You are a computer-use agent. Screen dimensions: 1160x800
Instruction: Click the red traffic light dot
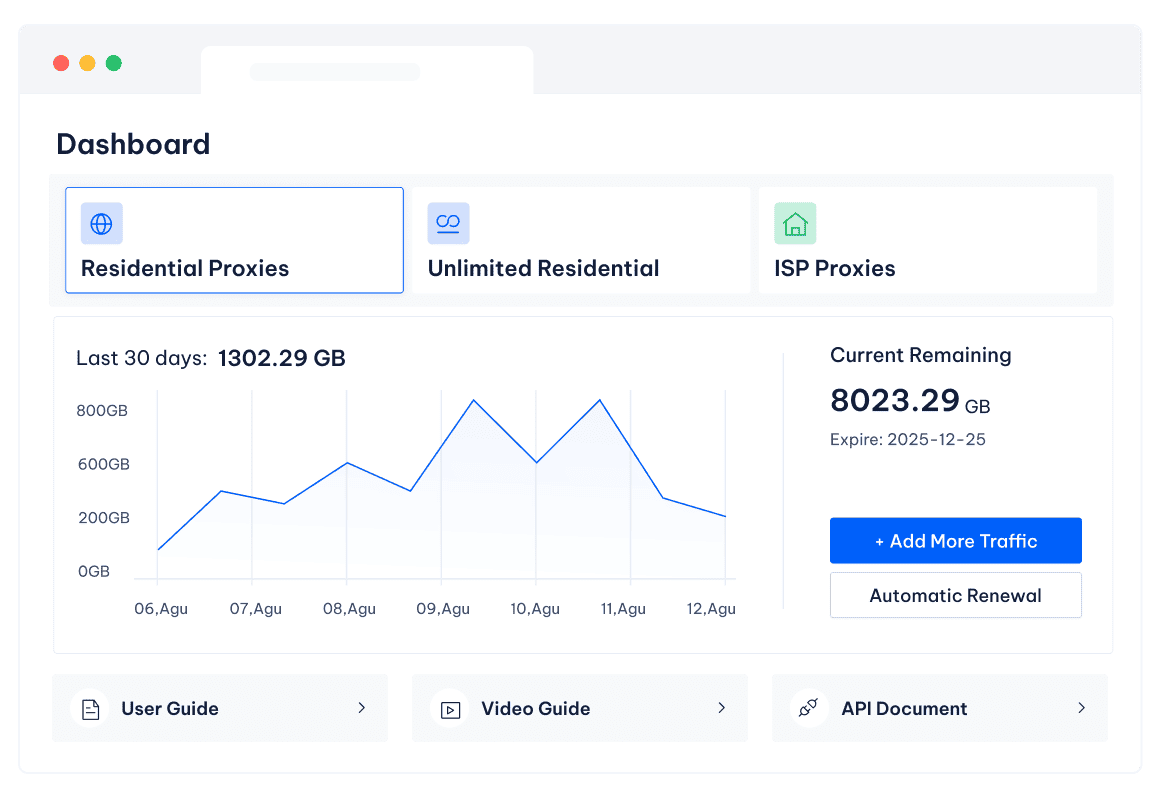[60, 63]
